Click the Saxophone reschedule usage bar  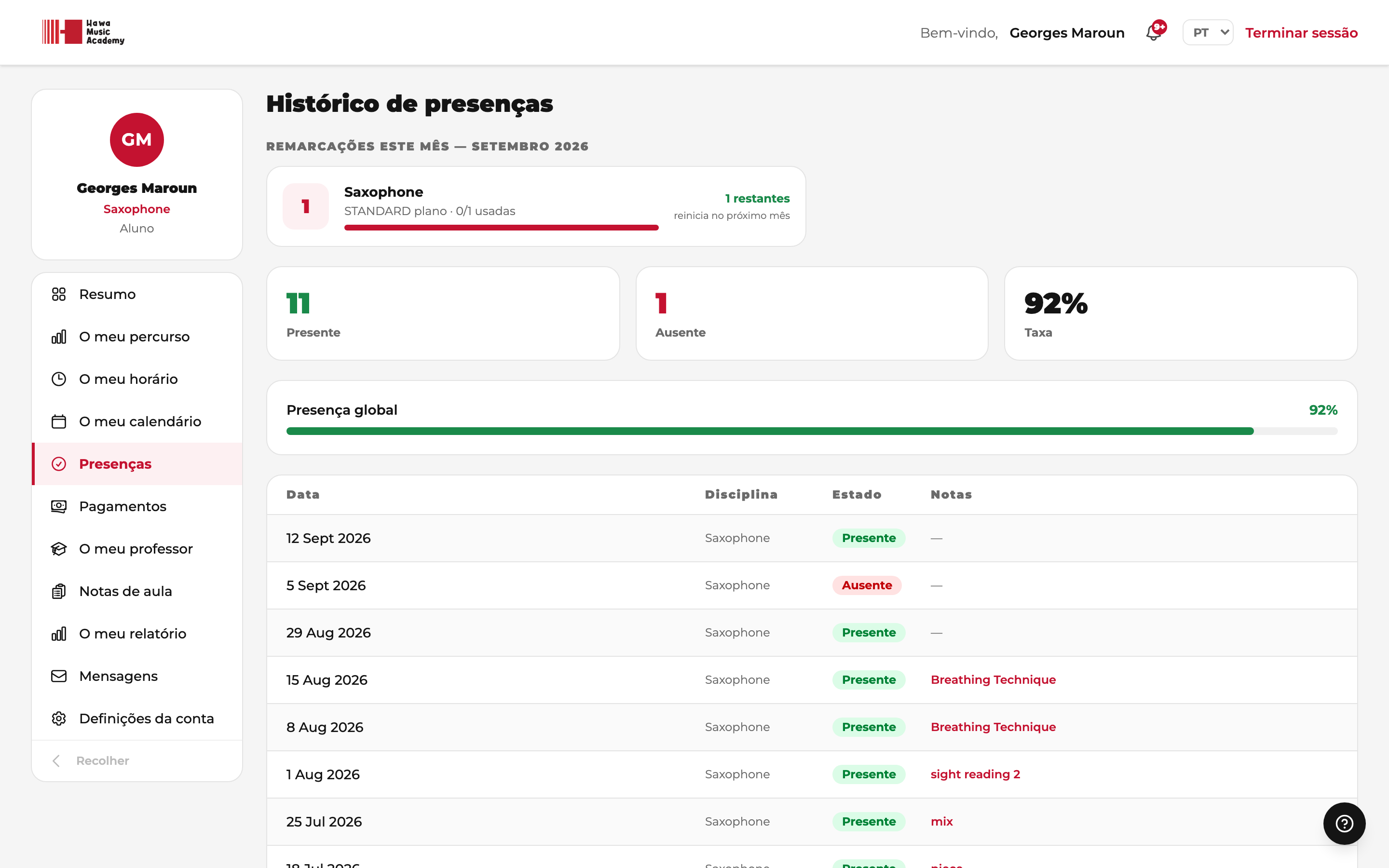(x=501, y=228)
